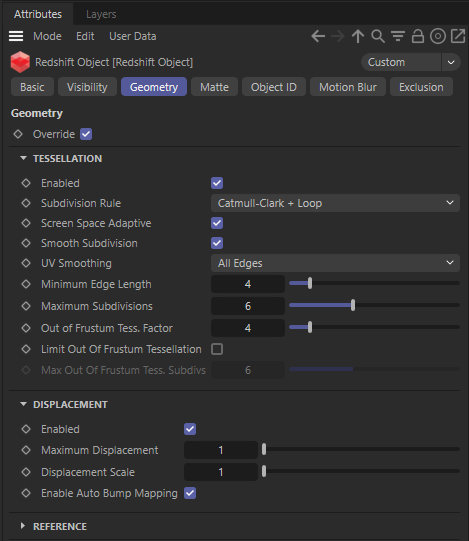Open the hamburger menu icon
This screenshot has height=541, width=469.
pyautogui.click(x=16, y=36)
